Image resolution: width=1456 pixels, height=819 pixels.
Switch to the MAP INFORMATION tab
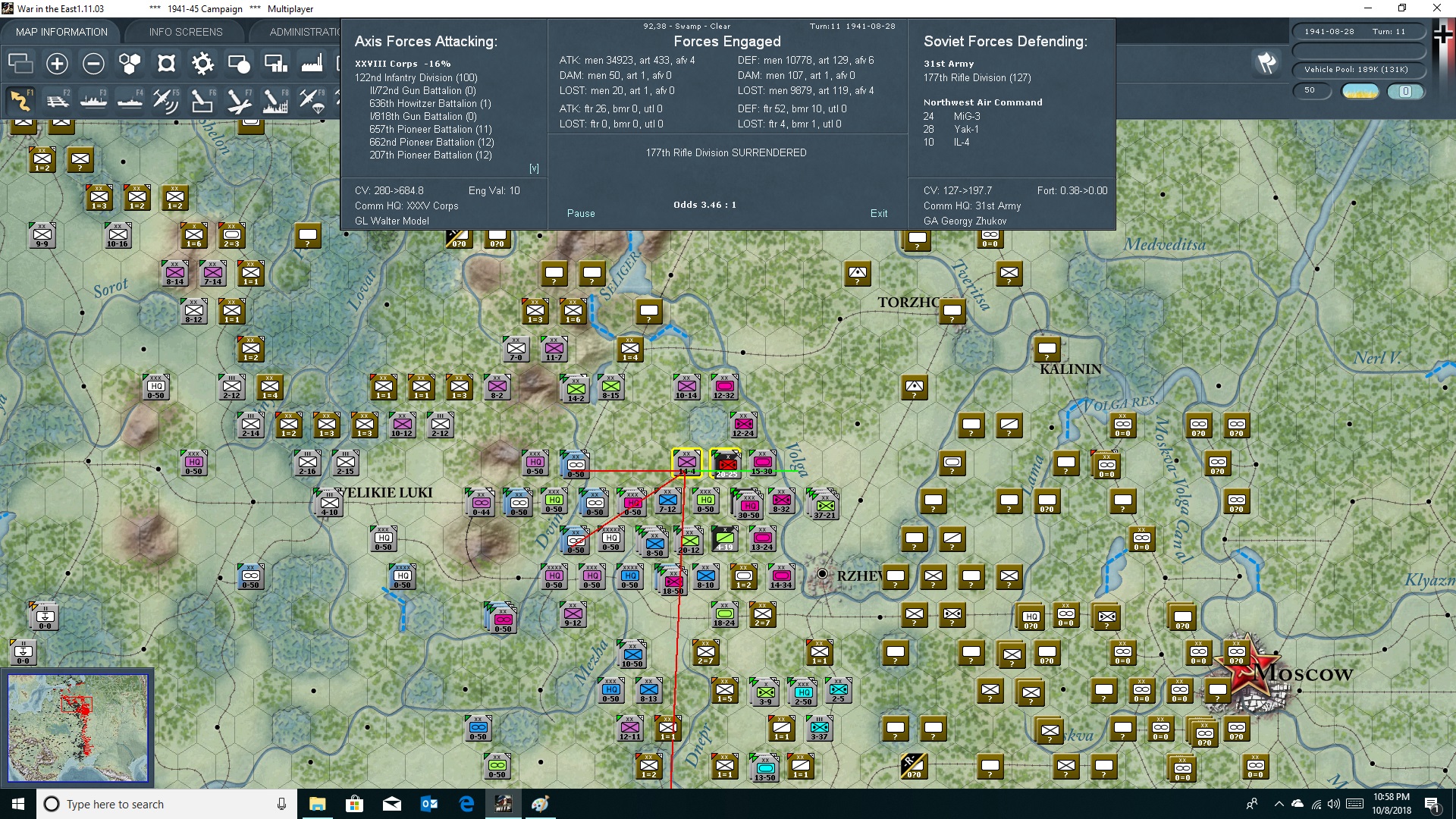tap(61, 32)
